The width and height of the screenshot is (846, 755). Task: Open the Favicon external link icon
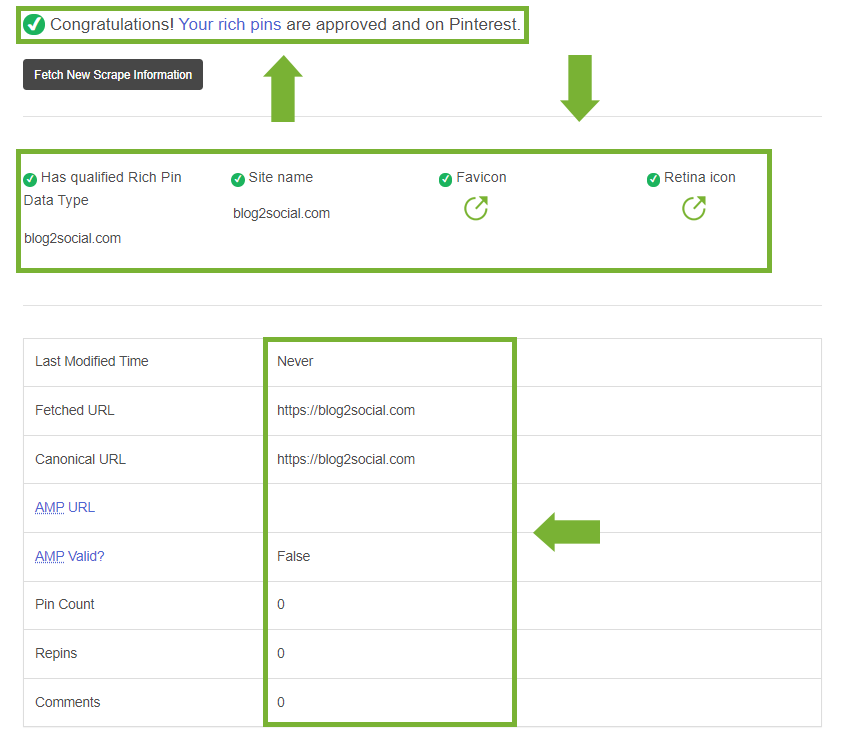tap(476, 208)
